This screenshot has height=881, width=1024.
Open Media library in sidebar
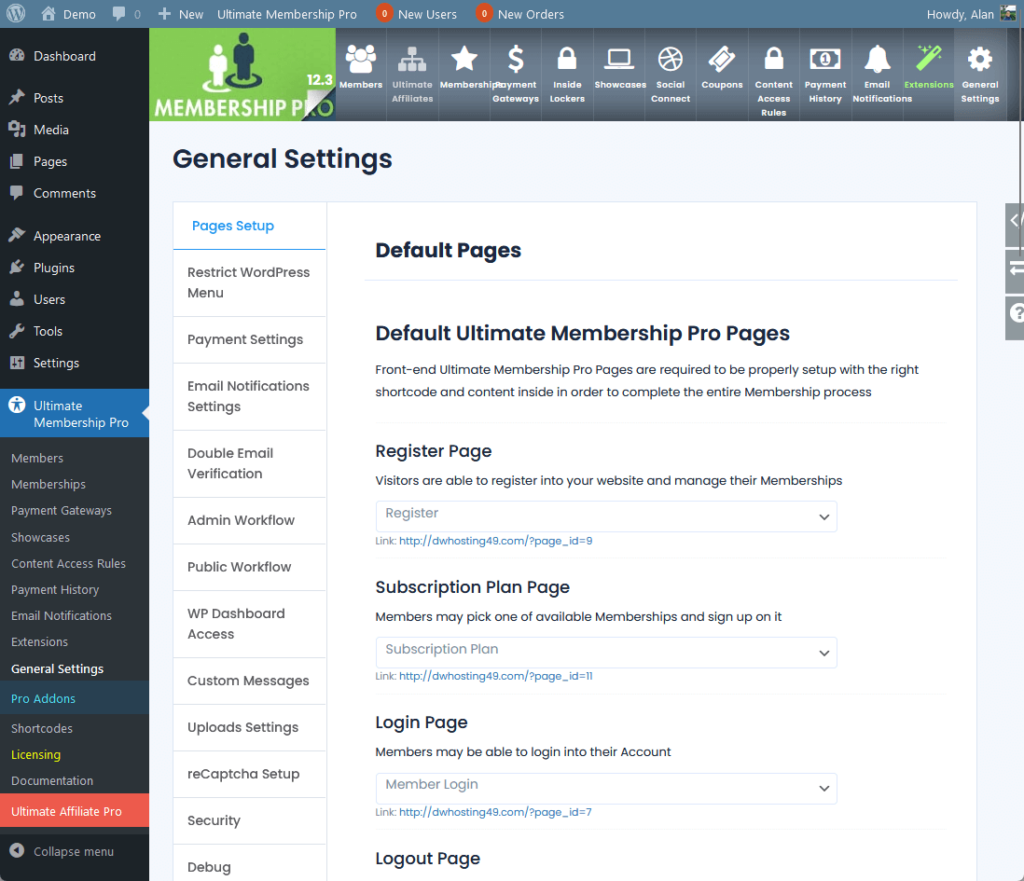51,129
